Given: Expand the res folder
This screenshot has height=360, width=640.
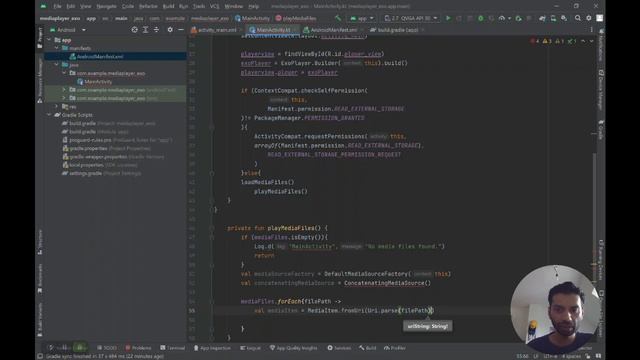Looking at the screenshot, I should point(57,107).
